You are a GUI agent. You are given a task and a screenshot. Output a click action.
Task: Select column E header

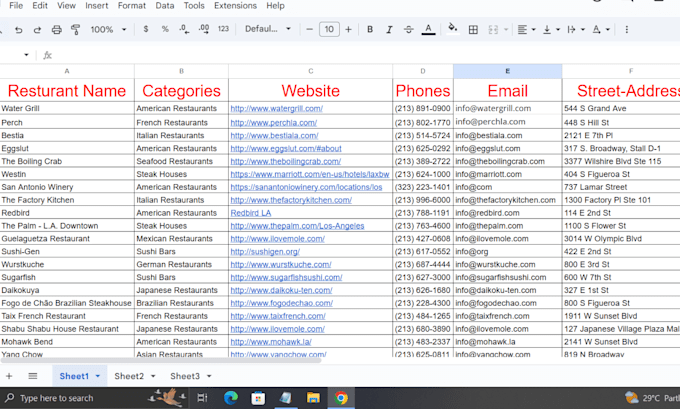[507, 71]
